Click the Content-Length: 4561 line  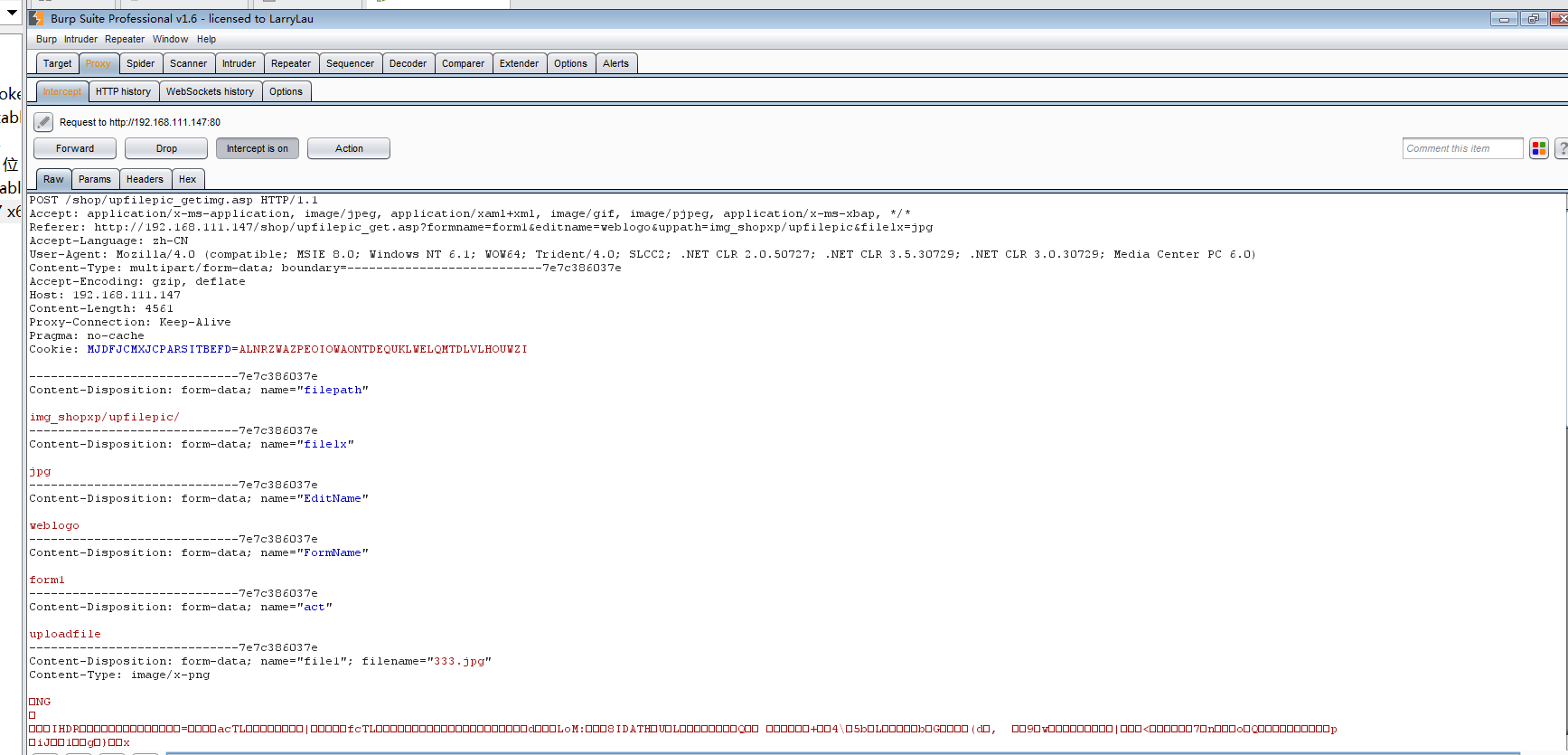click(101, 308)
